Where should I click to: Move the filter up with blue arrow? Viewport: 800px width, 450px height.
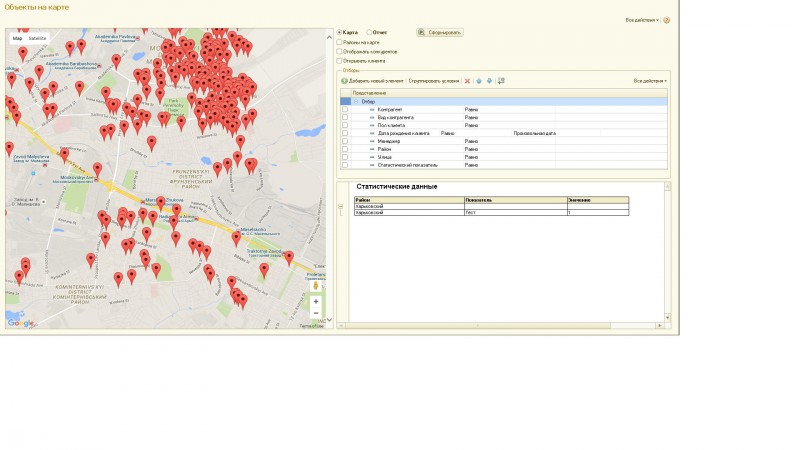click(478, 80)
